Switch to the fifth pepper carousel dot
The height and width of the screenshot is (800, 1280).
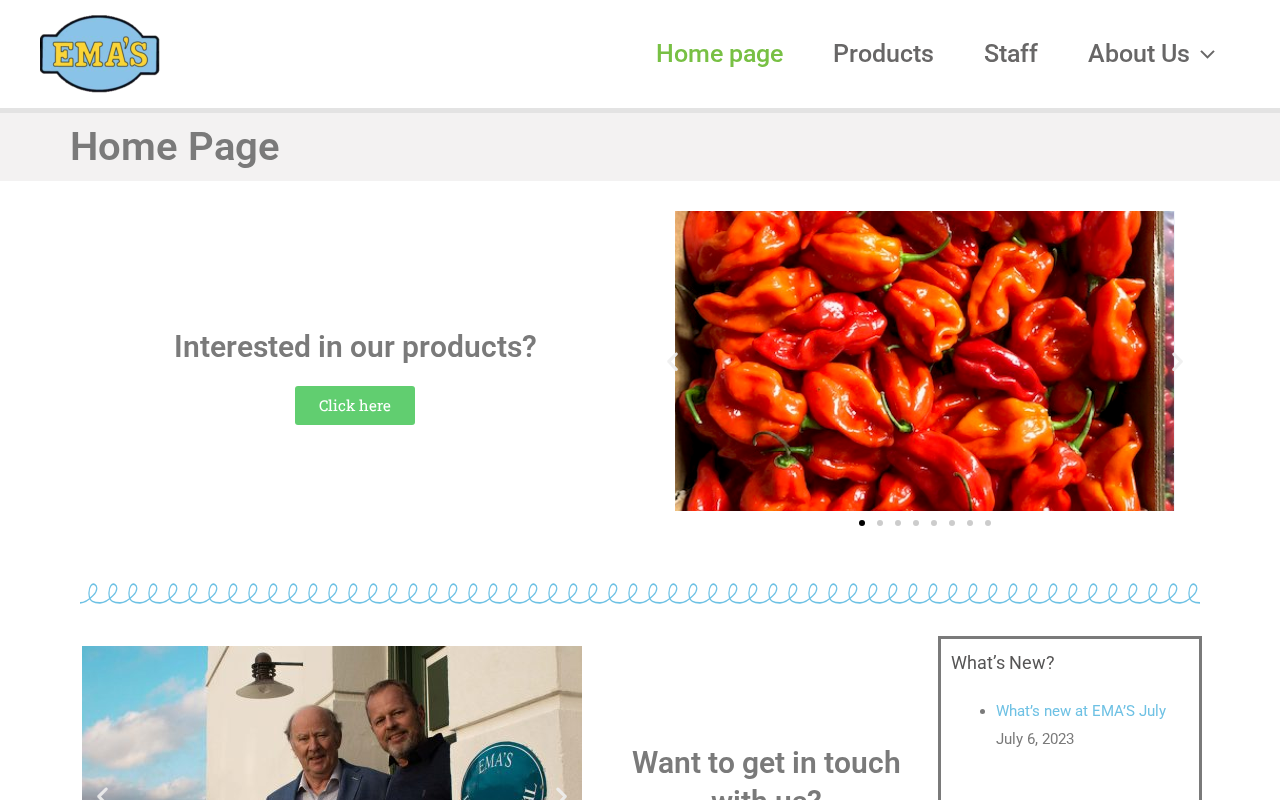[x=934, y=523]
